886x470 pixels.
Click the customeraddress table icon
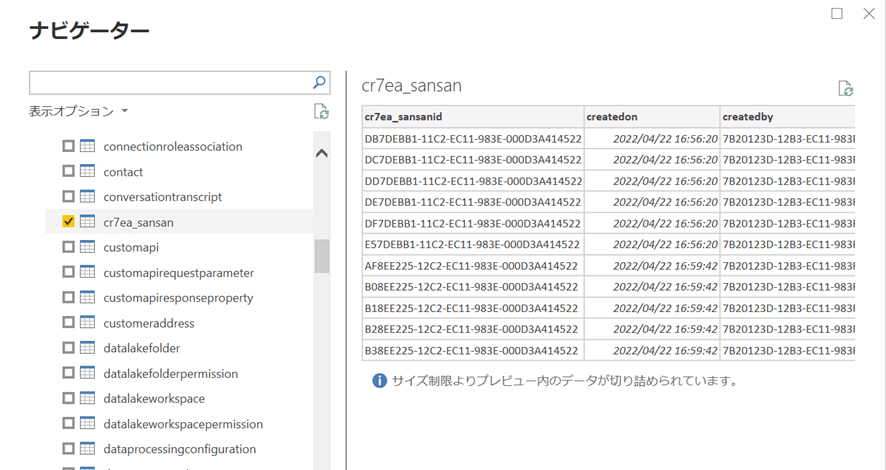tap(88, 323)
